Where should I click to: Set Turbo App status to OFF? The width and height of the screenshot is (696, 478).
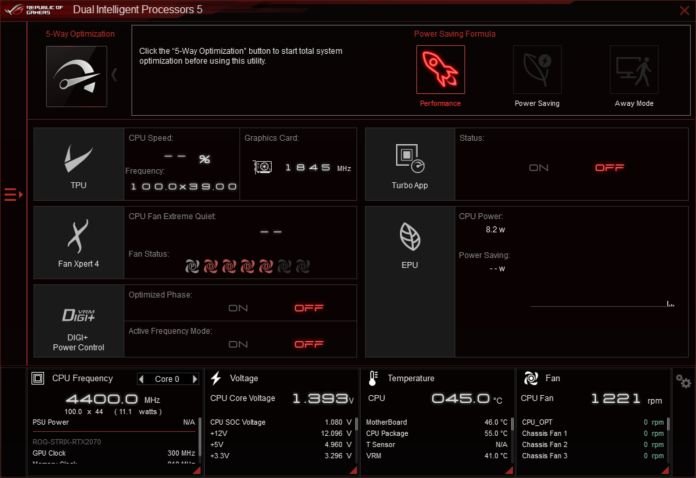[609, 168]
